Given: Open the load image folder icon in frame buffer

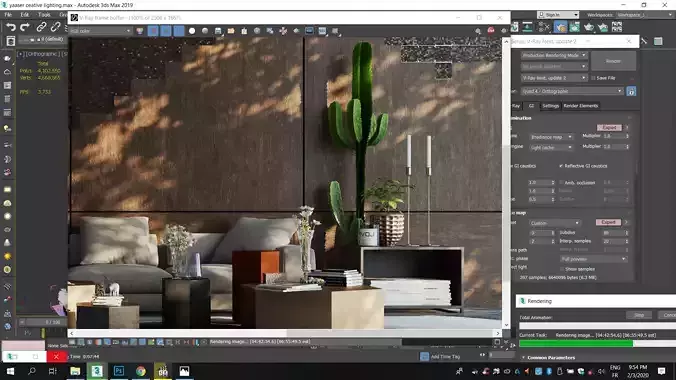Looking at the screenshot, I should pos(231,31).
